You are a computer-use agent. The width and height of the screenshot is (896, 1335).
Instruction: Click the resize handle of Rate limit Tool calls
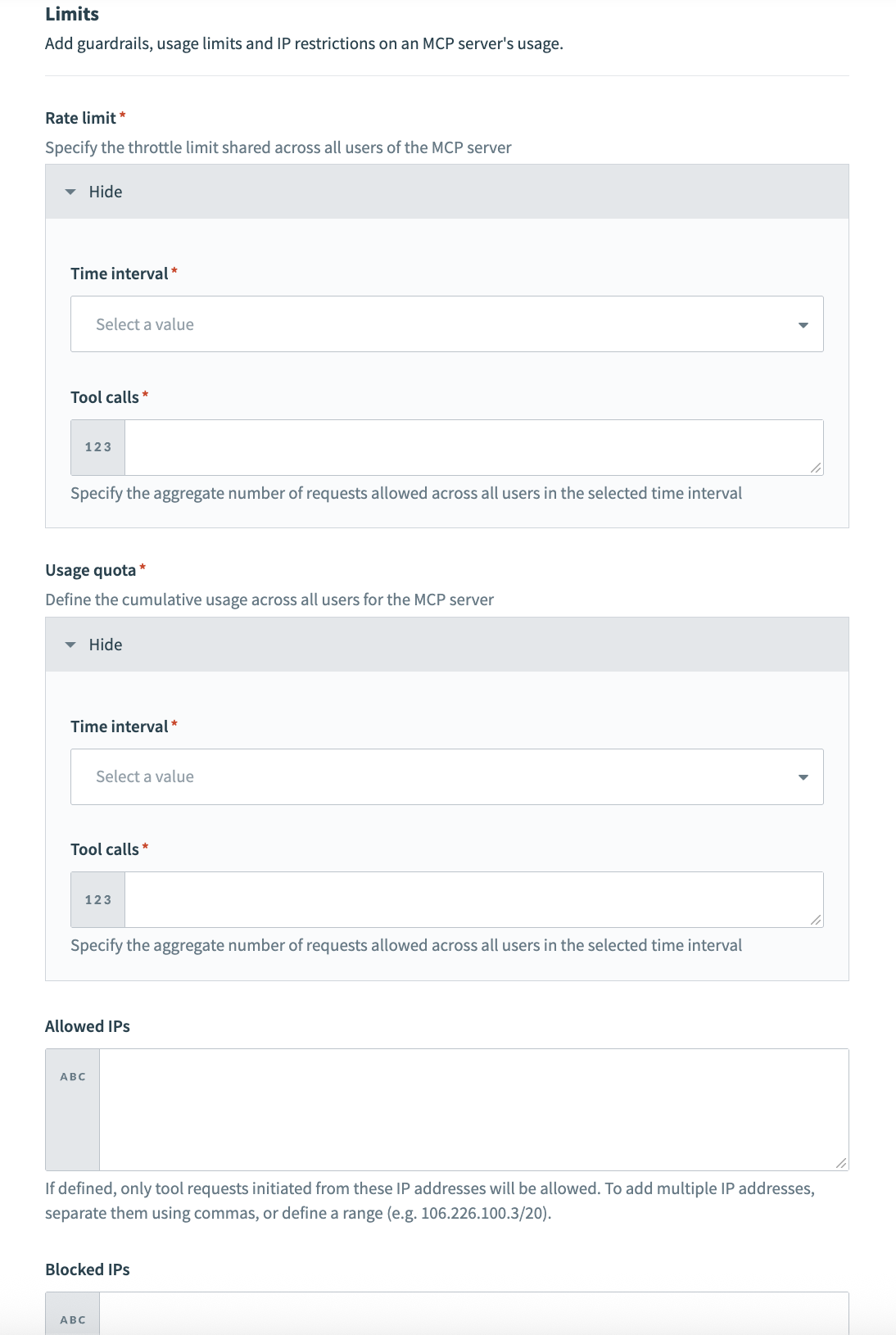click(816, 468)
